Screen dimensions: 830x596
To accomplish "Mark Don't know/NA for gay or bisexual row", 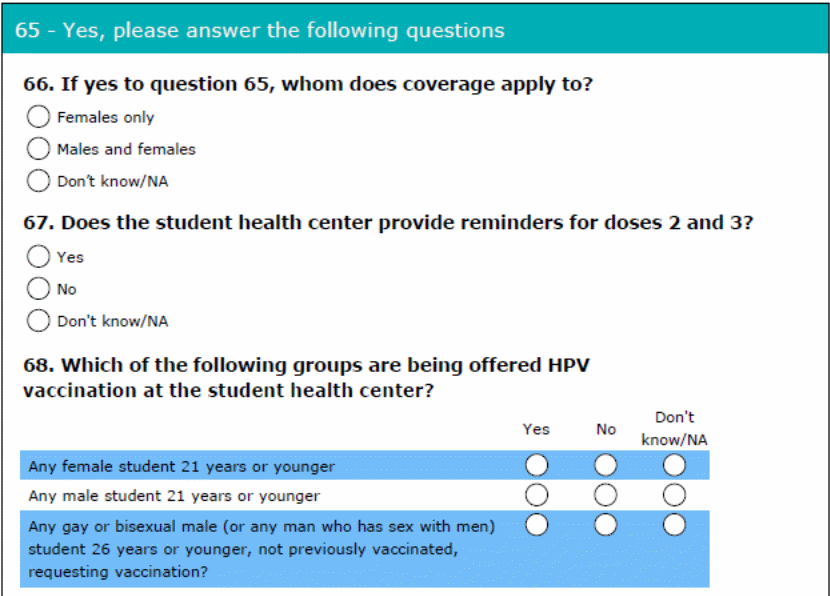I will point(675,525).
